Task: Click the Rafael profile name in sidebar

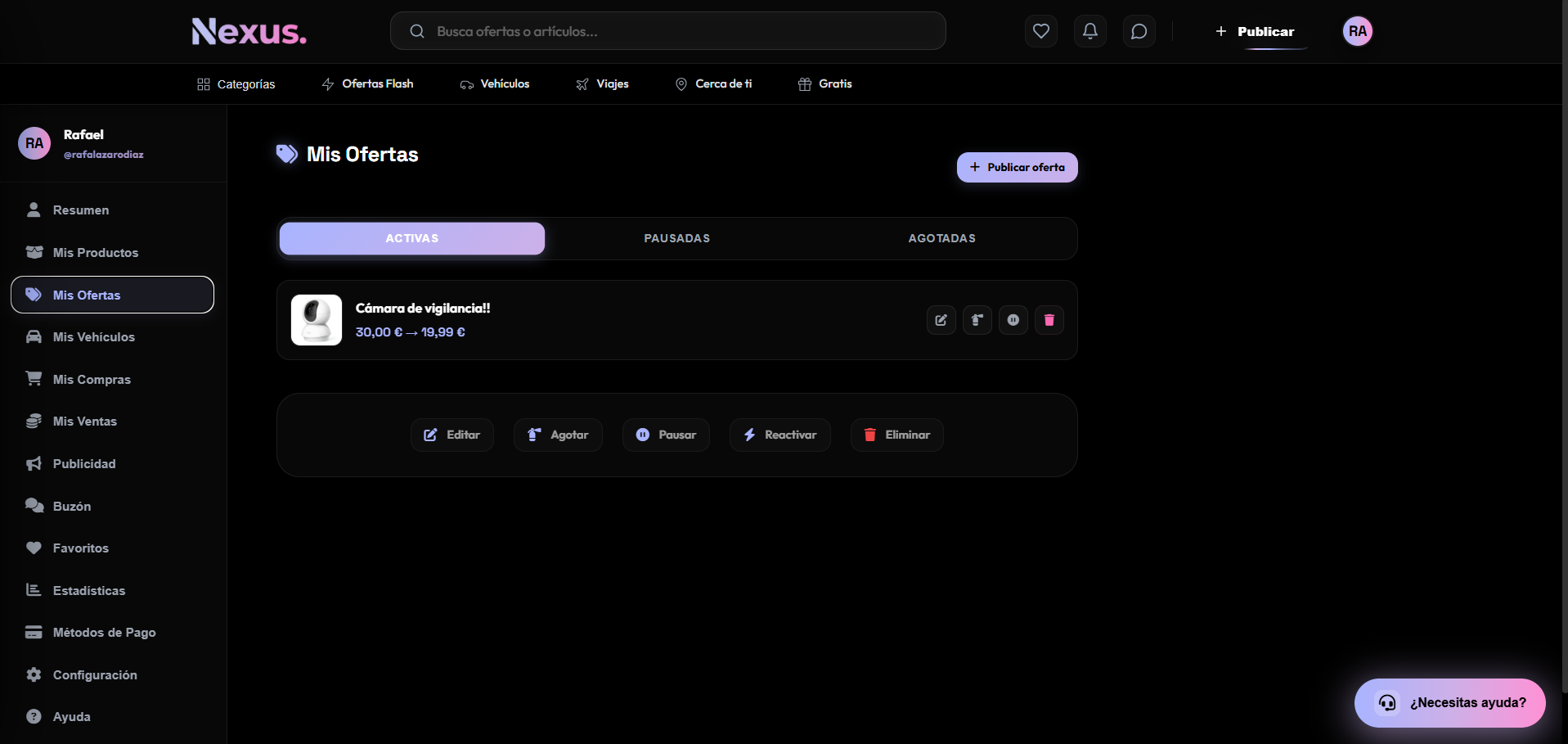Action: pos(83,135)
